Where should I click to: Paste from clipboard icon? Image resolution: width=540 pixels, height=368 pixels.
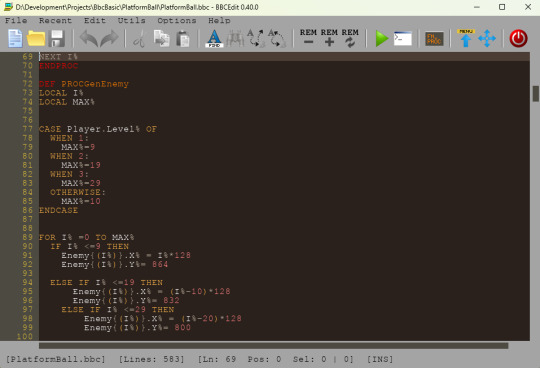tap(183, 39)
